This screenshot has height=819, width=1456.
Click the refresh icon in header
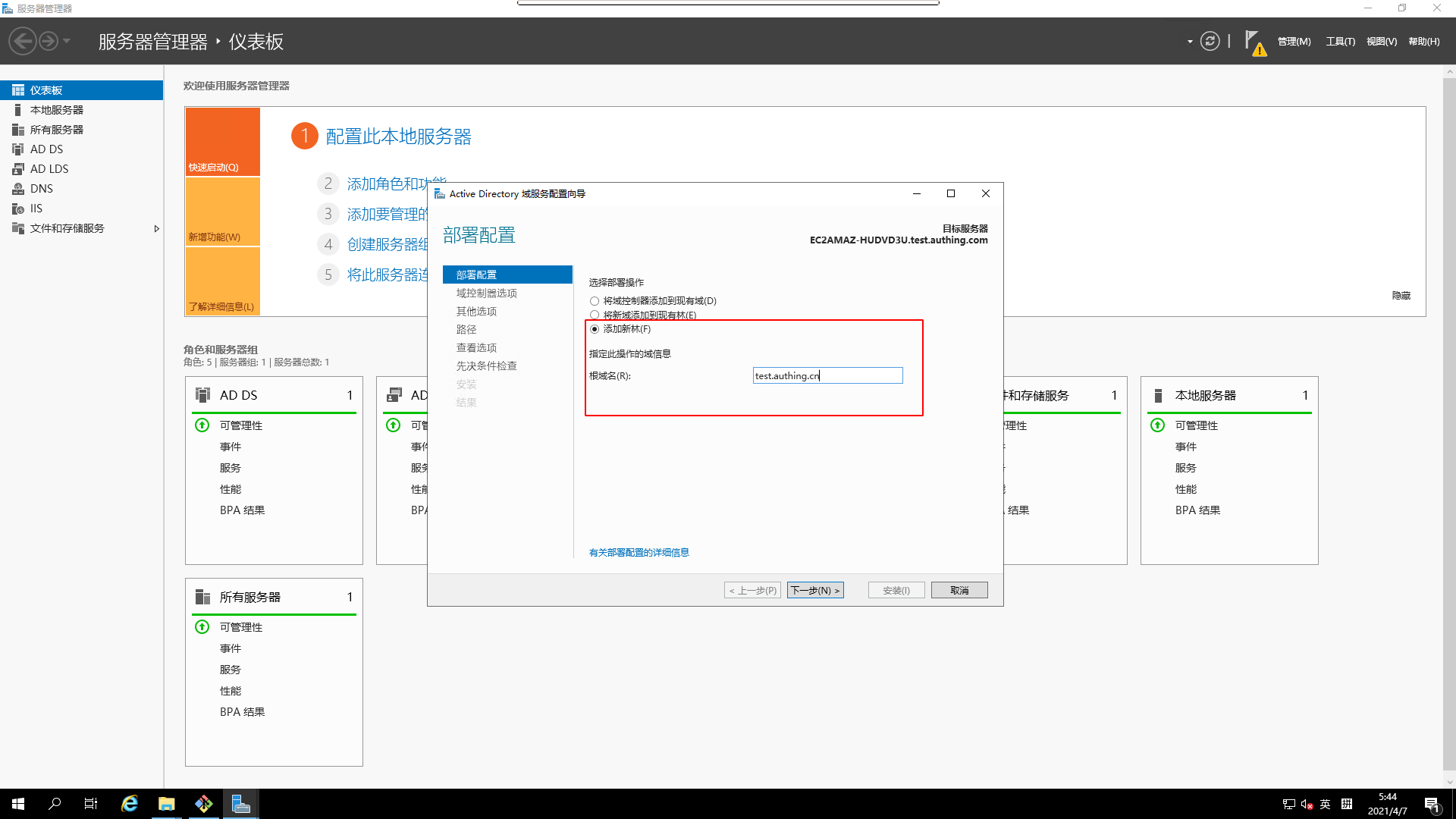tap(1210, 41)
